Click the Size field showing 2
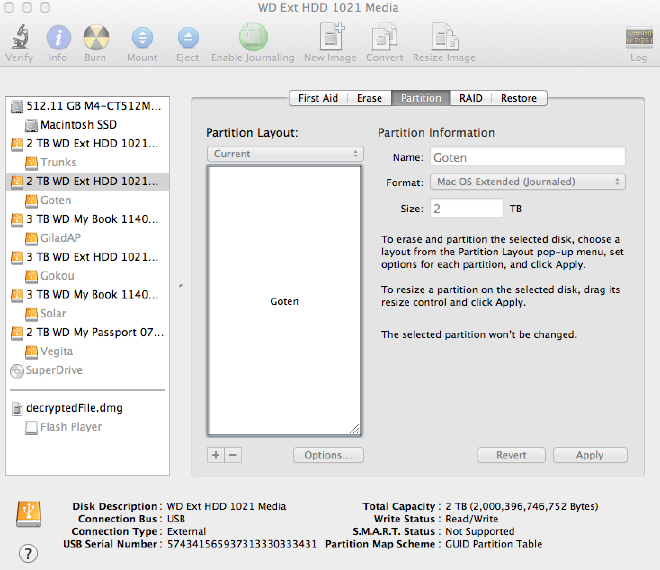The width and height of the screenshot is (660, 570). [466, 208]
